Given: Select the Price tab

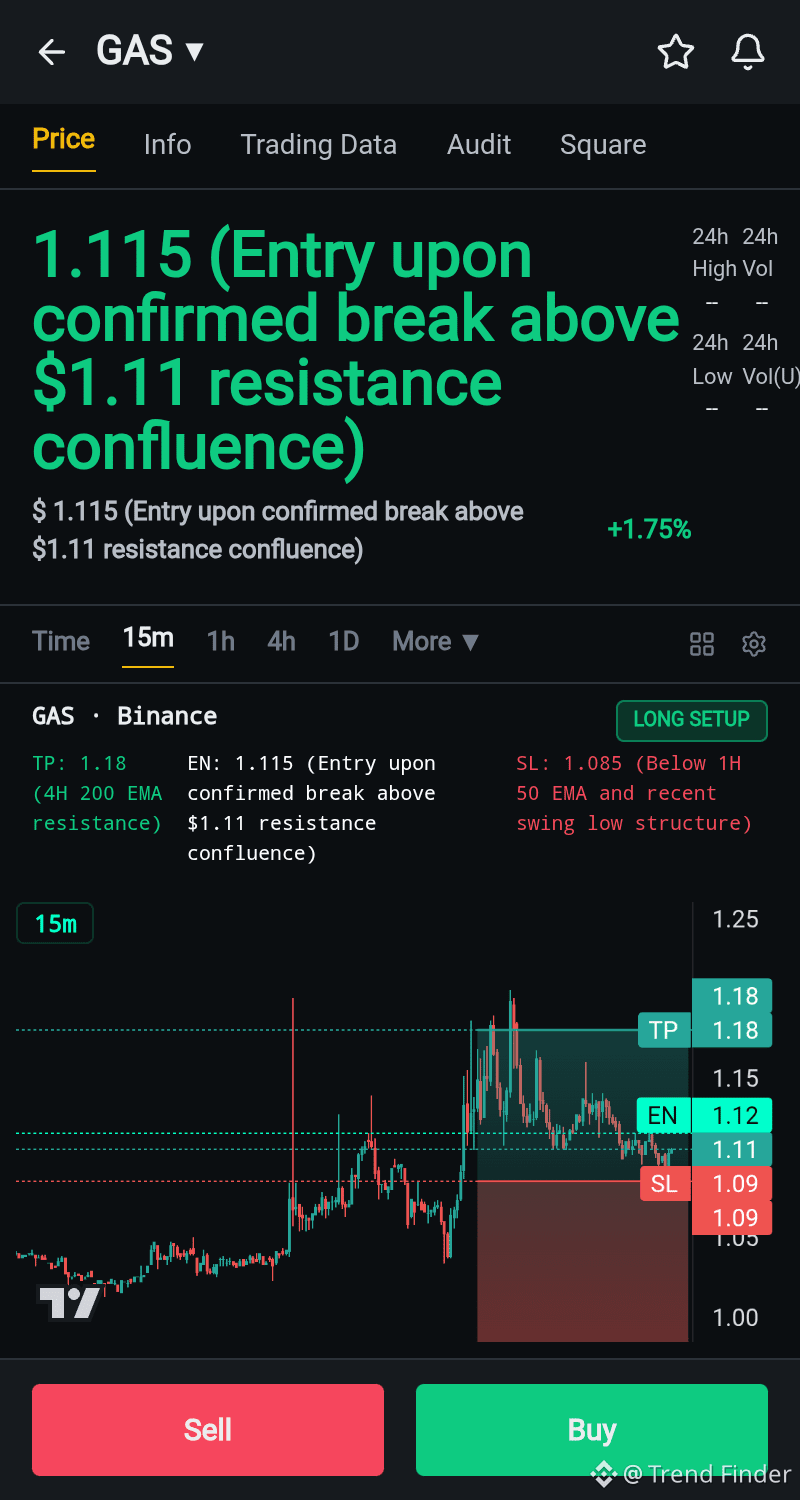Looking at the screenshot, I should tap(64, 139).
